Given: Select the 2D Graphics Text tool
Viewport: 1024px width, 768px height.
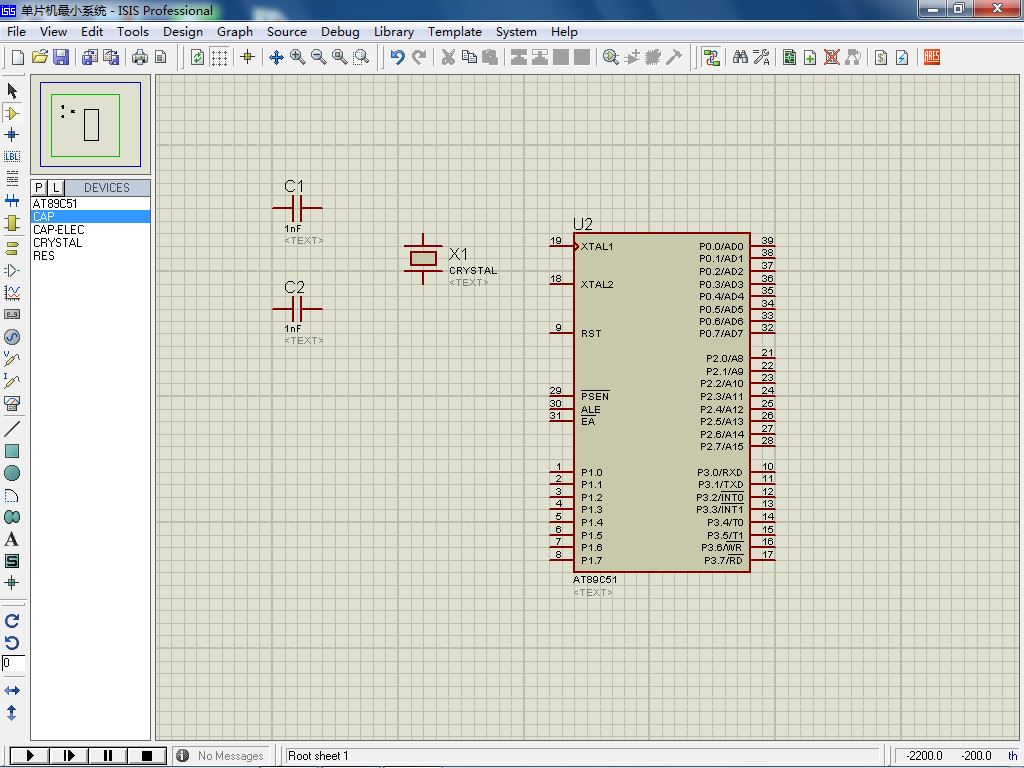Looking at the screenshot, I should [12, 539].
